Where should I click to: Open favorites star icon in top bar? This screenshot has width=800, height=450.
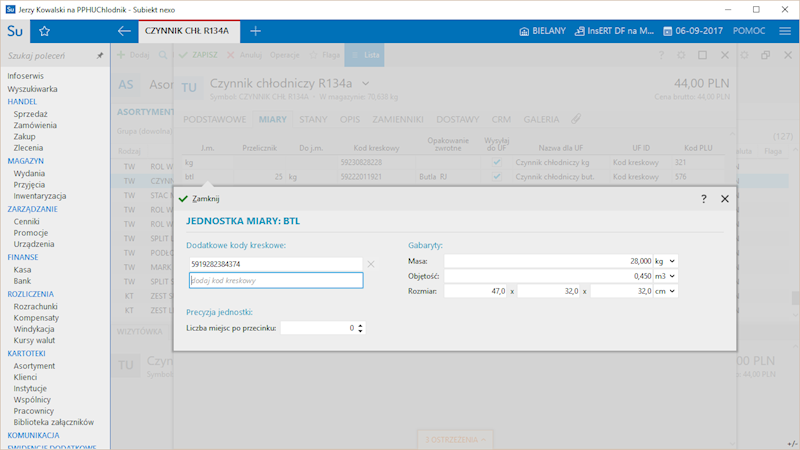(44, 31)
